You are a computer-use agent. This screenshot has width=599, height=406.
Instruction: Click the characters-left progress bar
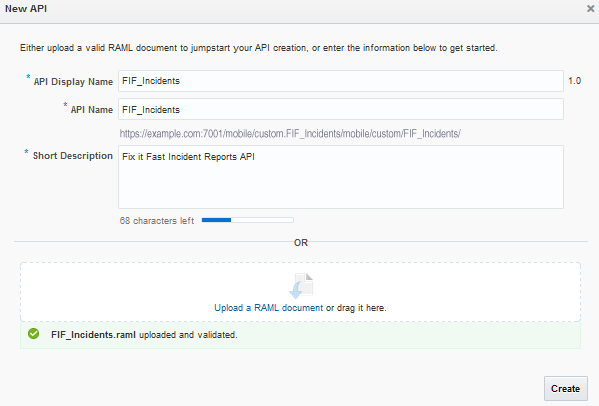pos(248,220)
